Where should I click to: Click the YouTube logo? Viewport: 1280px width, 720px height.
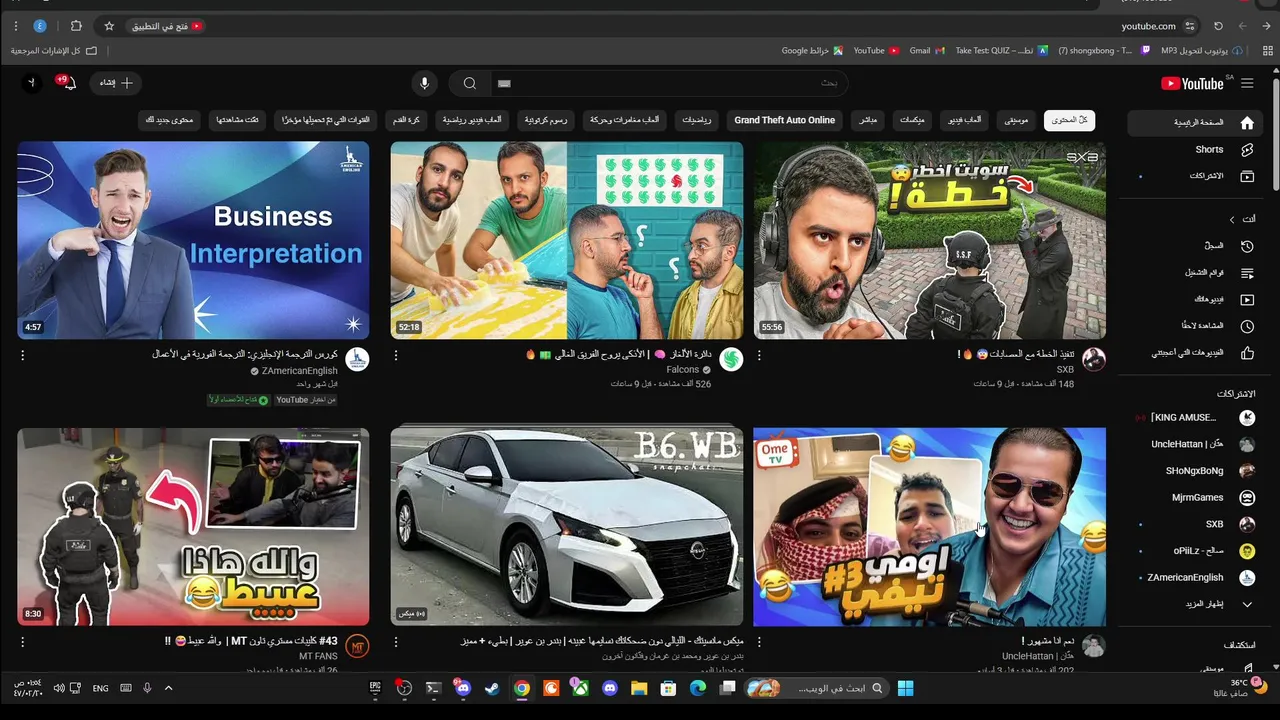pyautogui.click(x=1193, y=83)
